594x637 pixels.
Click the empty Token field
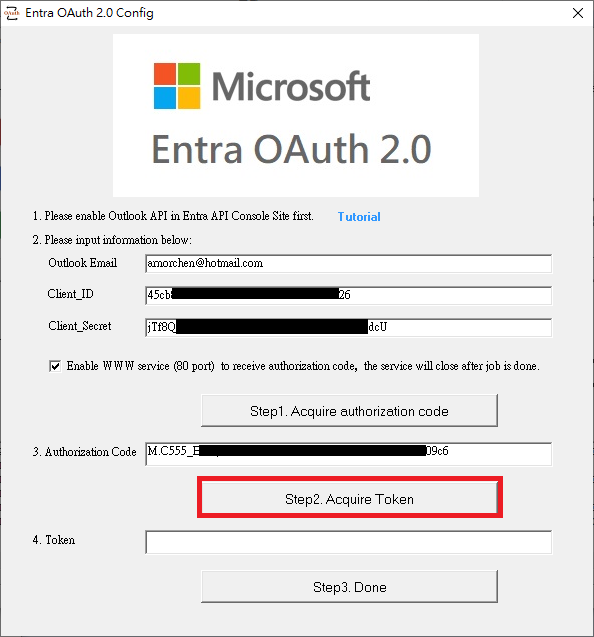[349, 542]
